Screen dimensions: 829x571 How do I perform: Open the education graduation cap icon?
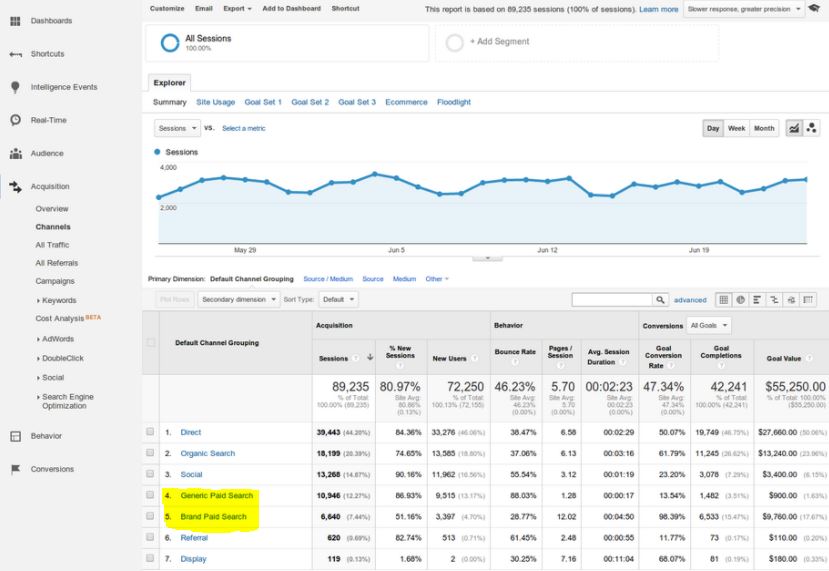coord(814,8)
